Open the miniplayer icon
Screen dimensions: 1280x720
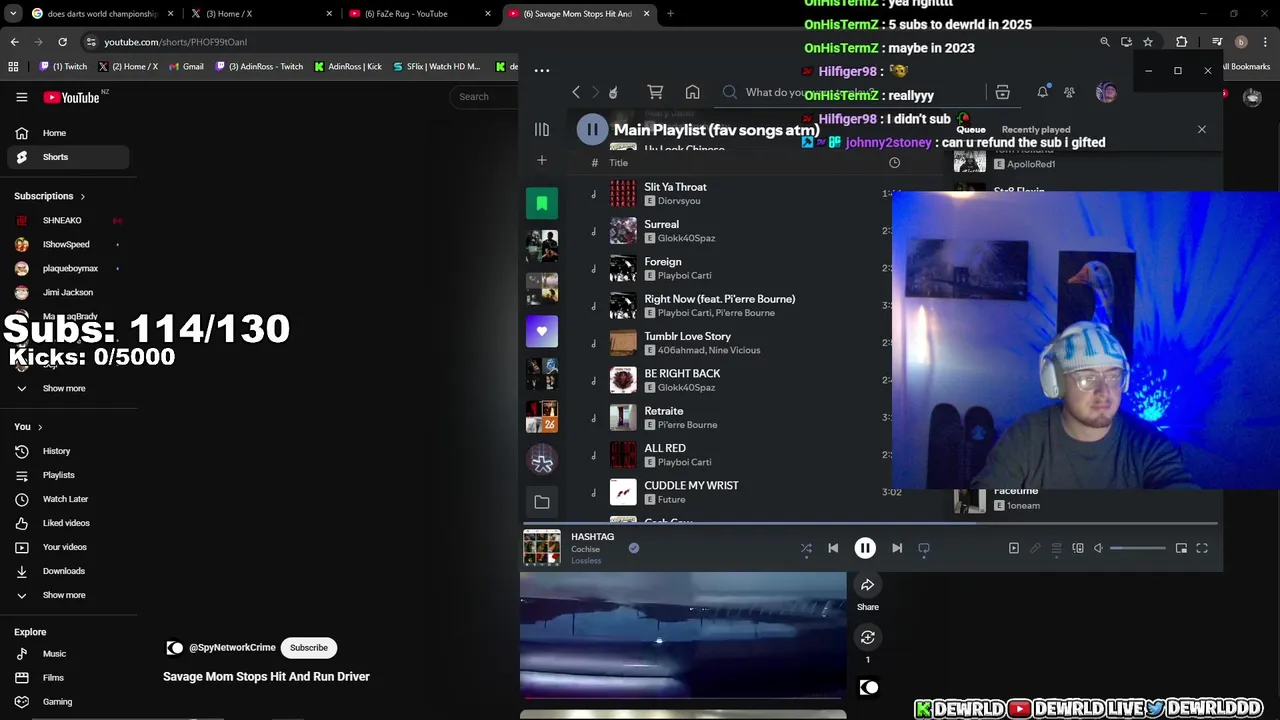[1181, 548]
